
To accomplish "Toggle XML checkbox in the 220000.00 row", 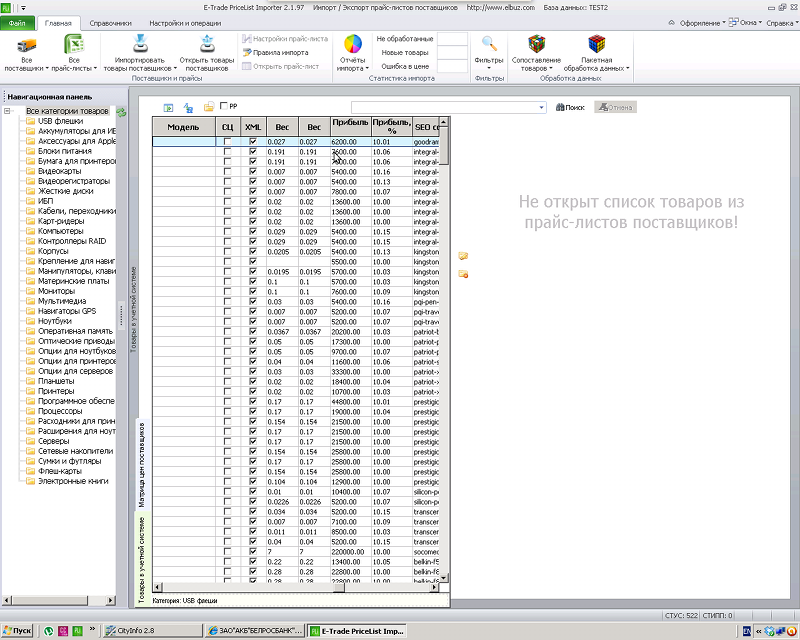I will point(253,551).
